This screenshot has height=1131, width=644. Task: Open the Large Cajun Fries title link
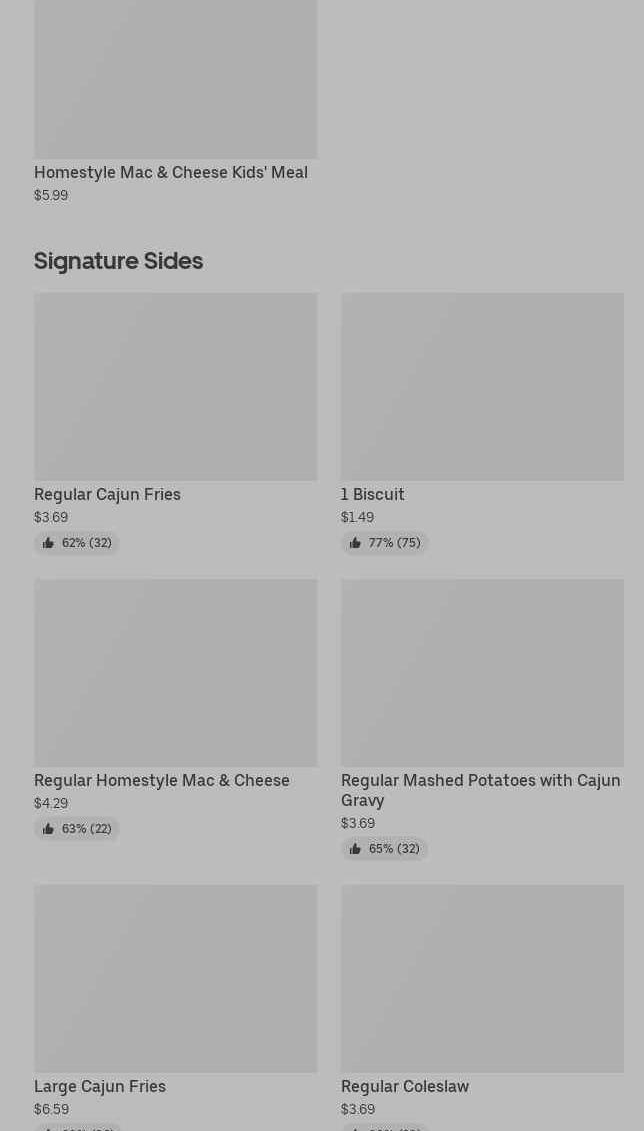(x=100, y=1086)
